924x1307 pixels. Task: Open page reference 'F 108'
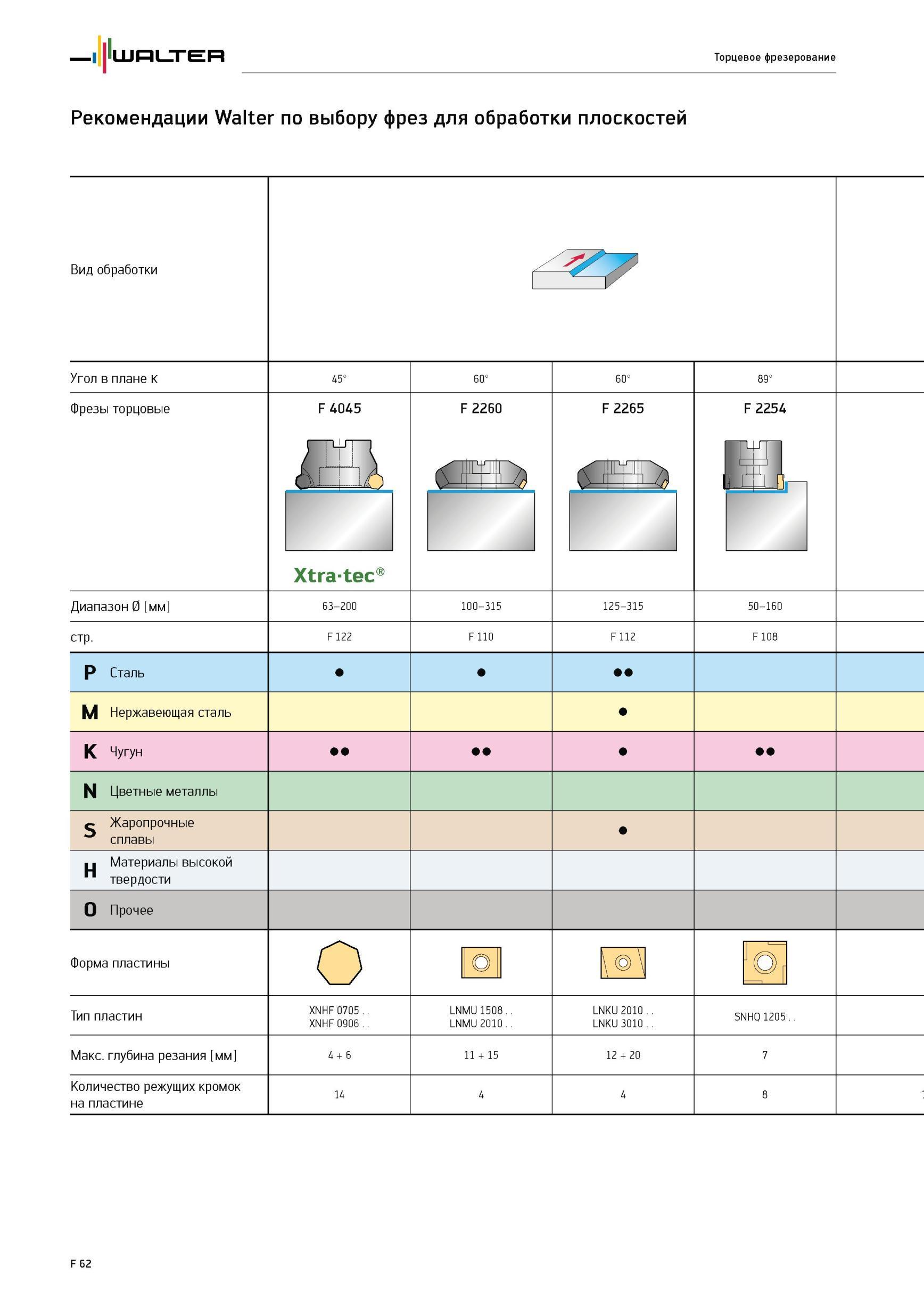tap(765, 636)
